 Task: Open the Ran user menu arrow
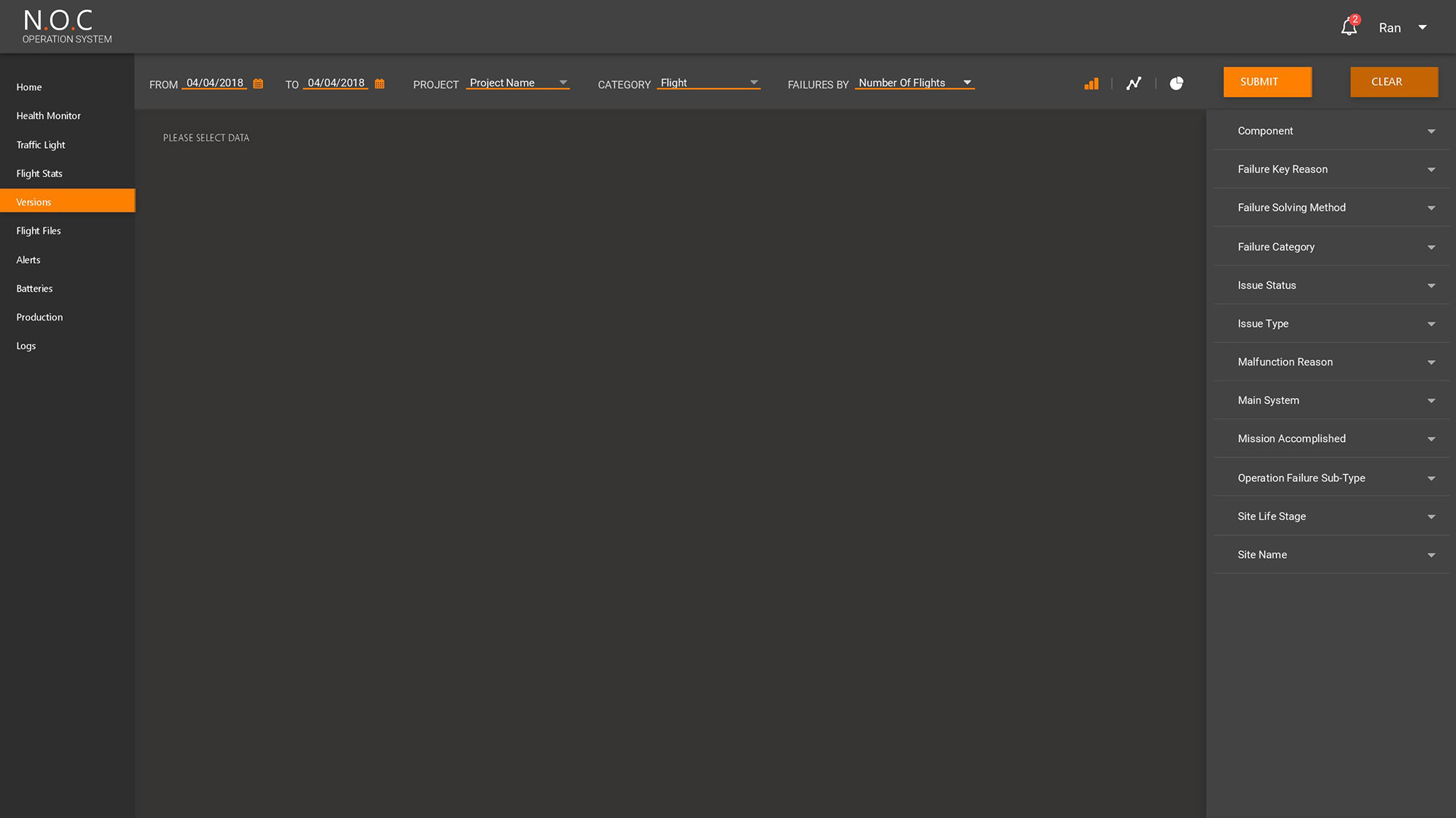[x=1423, y=27]
